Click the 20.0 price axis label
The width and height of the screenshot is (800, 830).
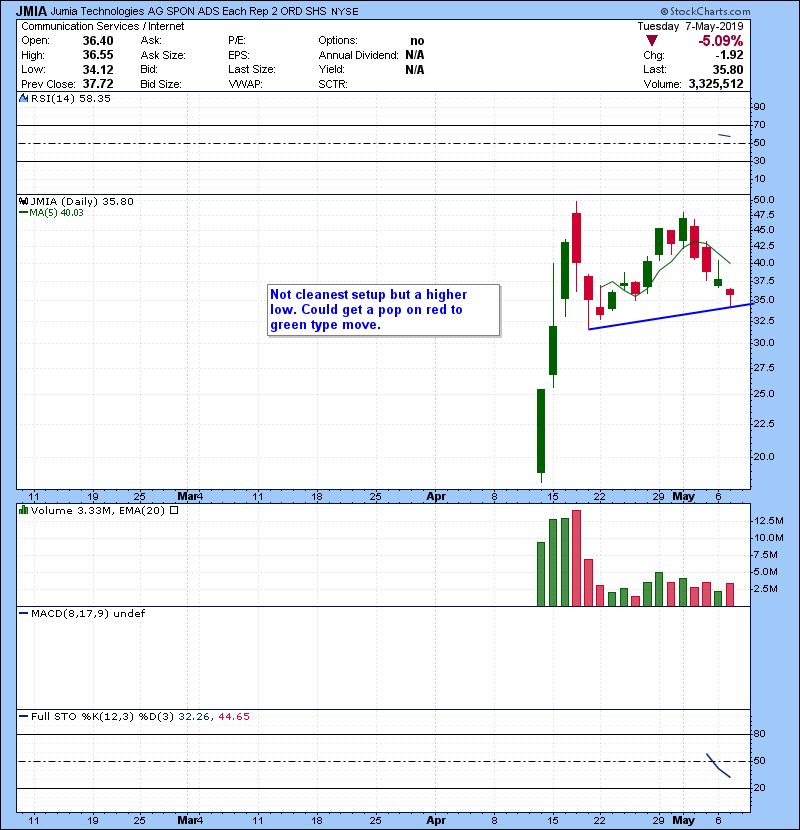[x=763, y=456]
